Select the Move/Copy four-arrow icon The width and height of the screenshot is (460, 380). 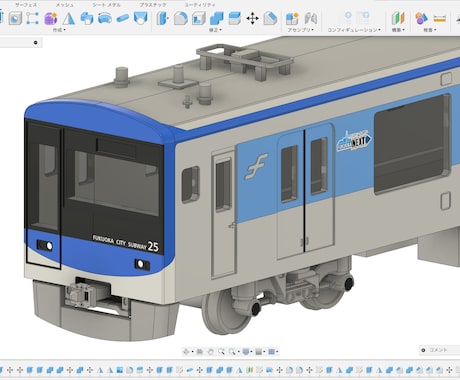252,18
